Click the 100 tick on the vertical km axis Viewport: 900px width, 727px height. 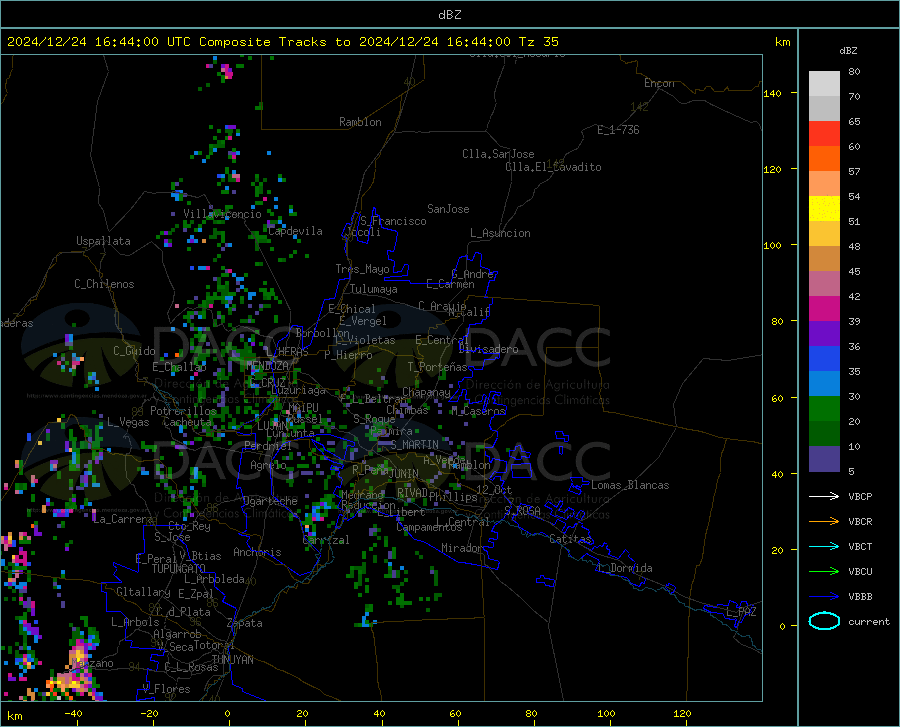coord(772,245)
